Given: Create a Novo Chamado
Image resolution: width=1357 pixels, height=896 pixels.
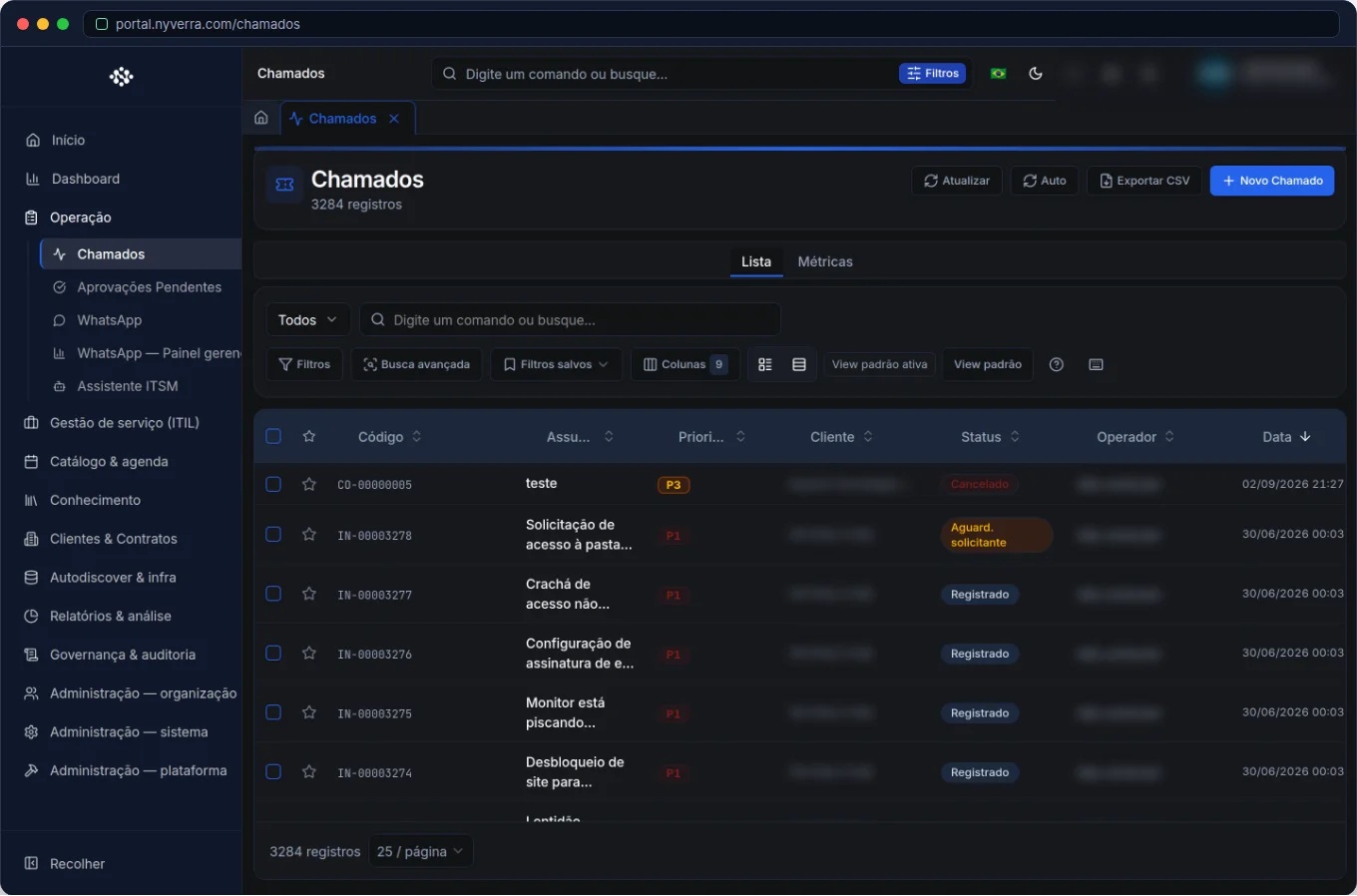Looking at the screenshot, I should pos(1272,182).
